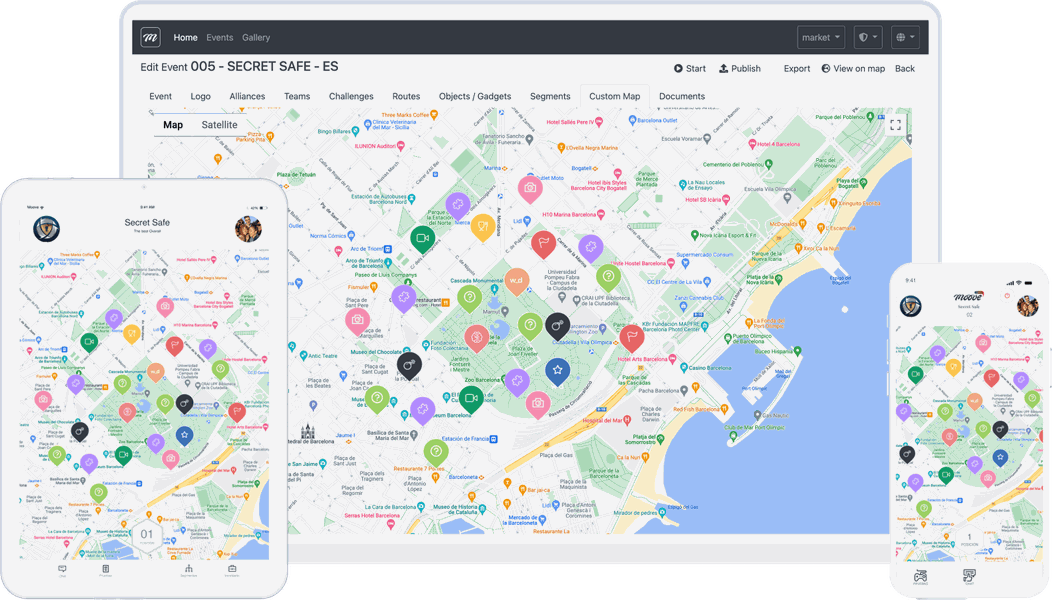Tap the blue star marker on the tablet map

185,436
